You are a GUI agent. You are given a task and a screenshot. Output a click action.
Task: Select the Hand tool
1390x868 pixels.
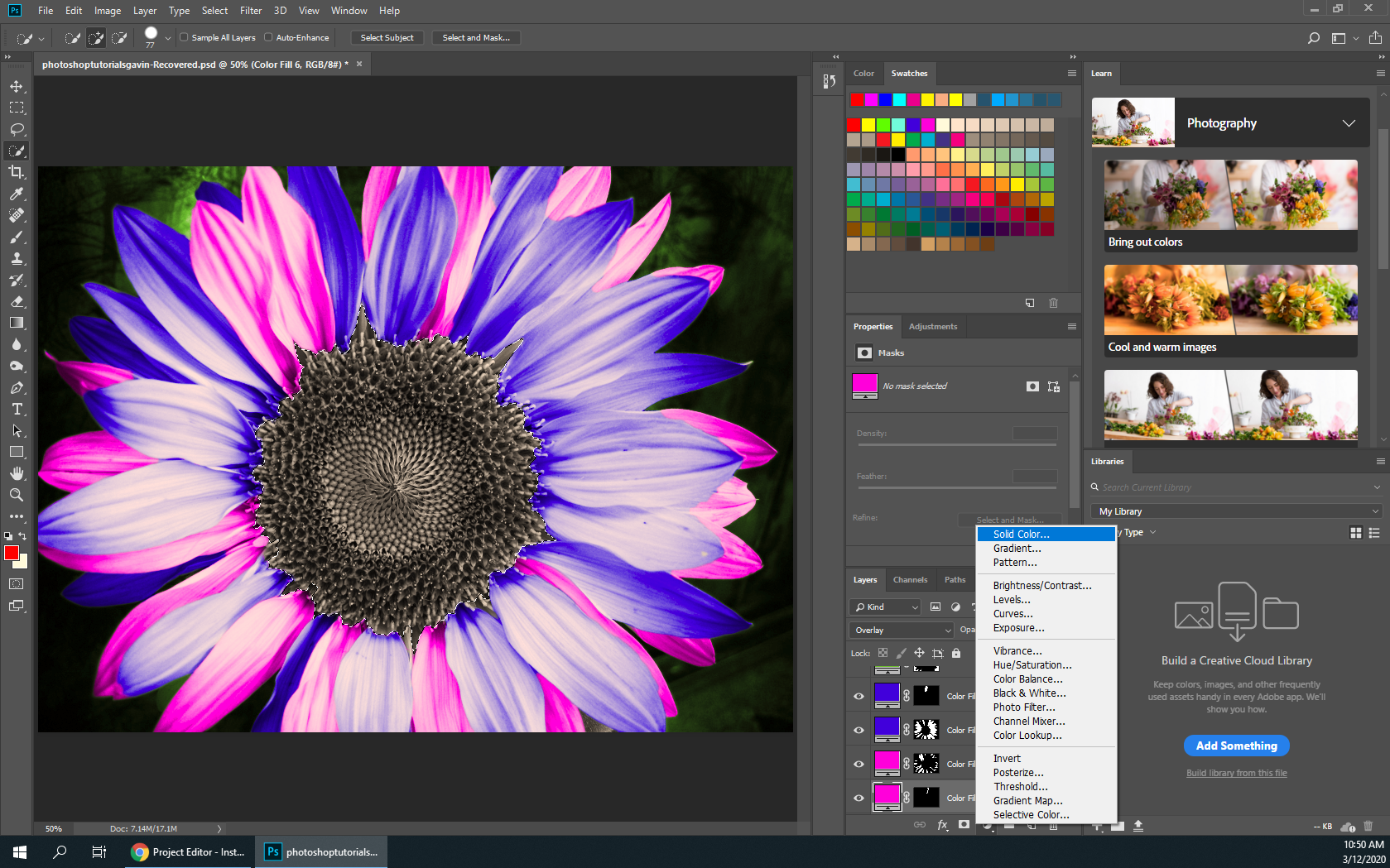17,473
